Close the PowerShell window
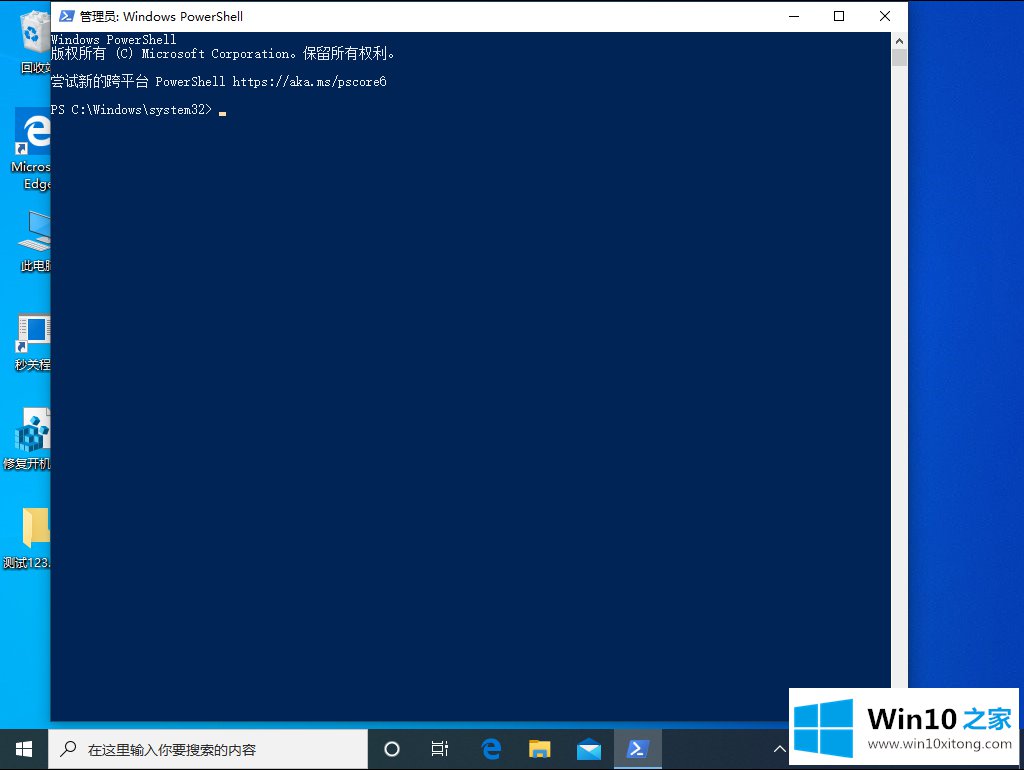The image size is (1024, 770). coord(885,16)
